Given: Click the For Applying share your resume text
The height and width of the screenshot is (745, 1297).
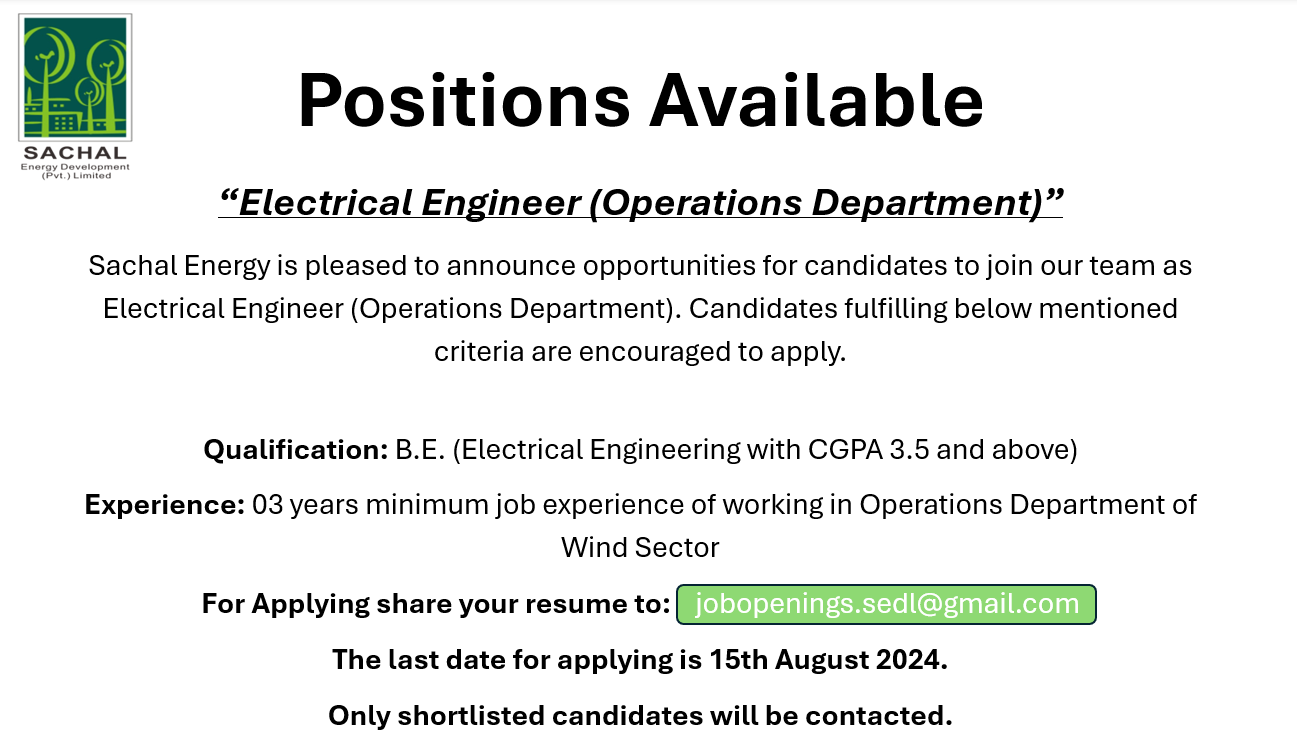Looking at the screenshot, I should click(436, 604).
